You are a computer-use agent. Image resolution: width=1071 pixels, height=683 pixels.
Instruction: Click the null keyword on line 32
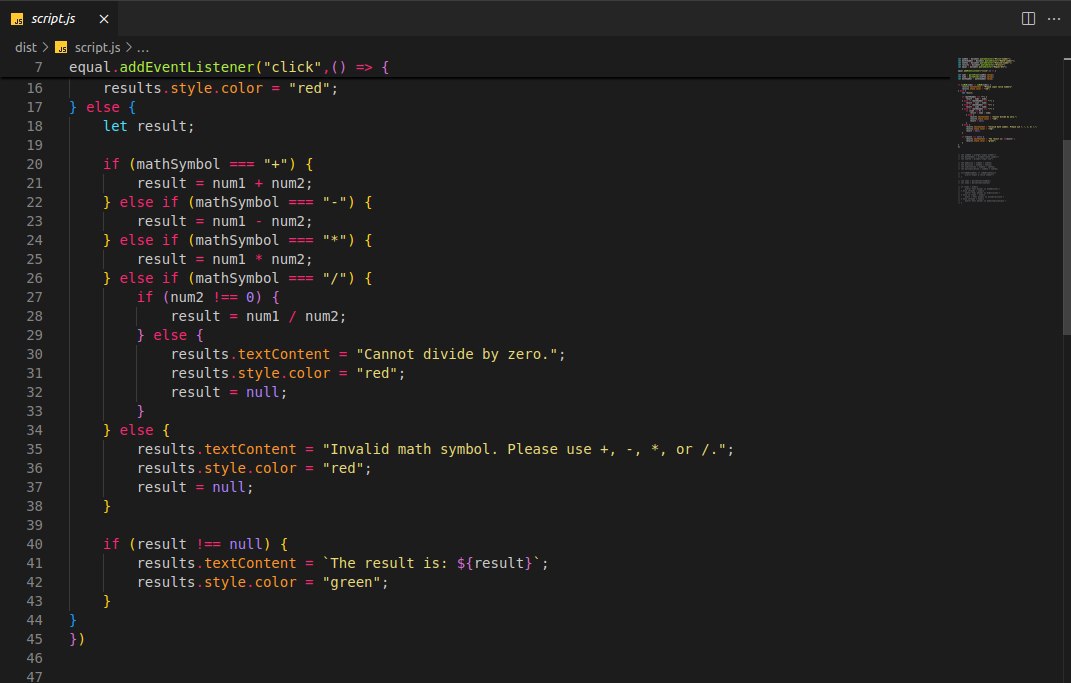click(x=261, y=392)
